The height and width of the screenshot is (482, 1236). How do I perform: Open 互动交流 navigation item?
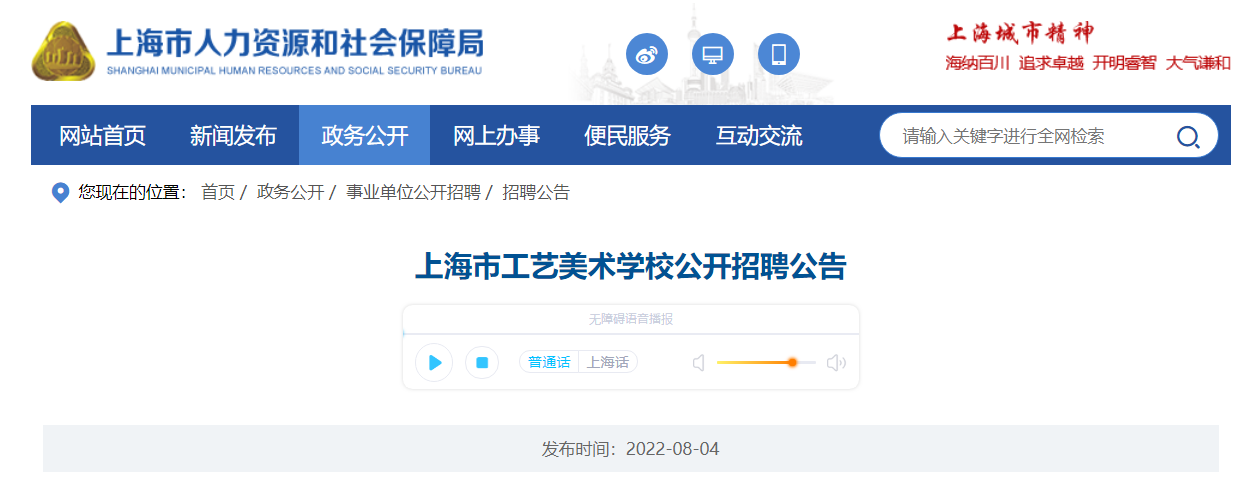tap(759, 135)
